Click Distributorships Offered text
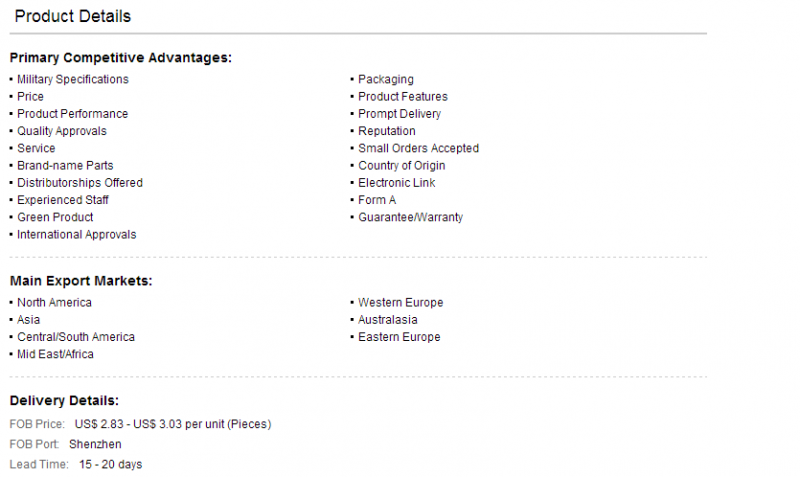The width and height of the screenshot is (800, 477). (x=80, y=183)
